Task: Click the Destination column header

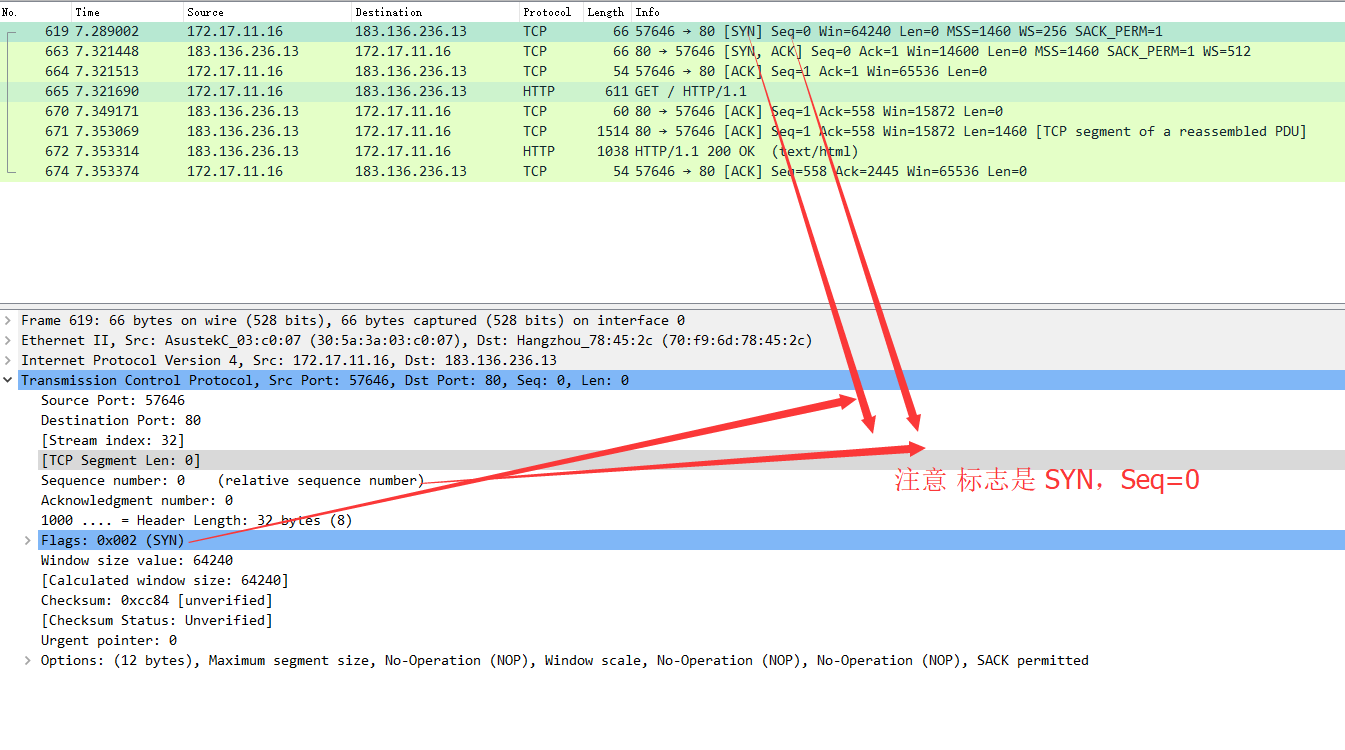Action: point(435,12)
